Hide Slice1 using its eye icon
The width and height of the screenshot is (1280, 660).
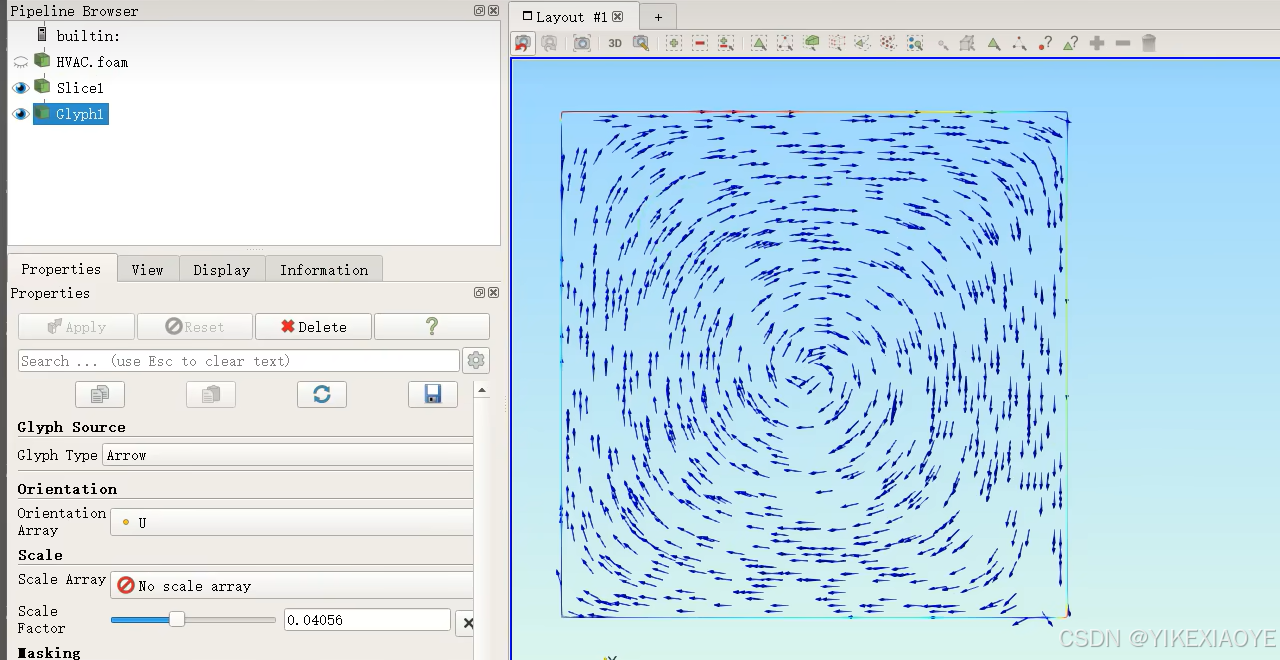click(x=20, y=87)
